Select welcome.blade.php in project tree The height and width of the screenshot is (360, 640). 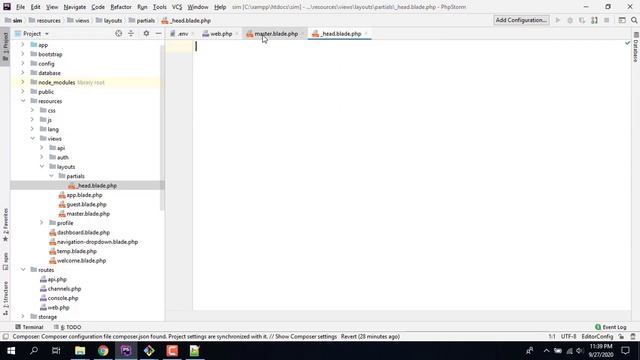tap(81, 260)
